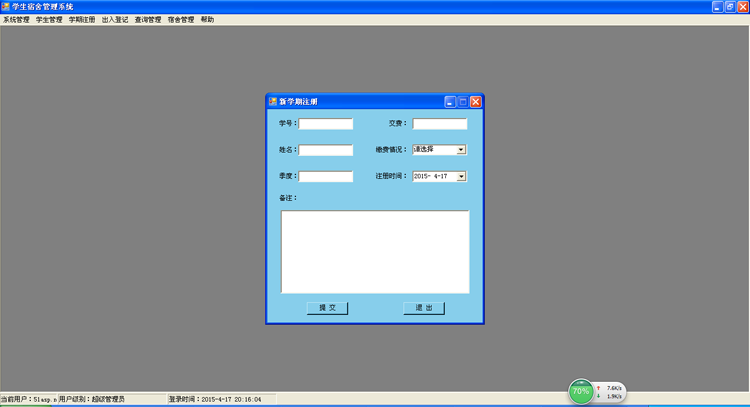Close the 新学期注册 dialog window

click(x=476, y=102)
